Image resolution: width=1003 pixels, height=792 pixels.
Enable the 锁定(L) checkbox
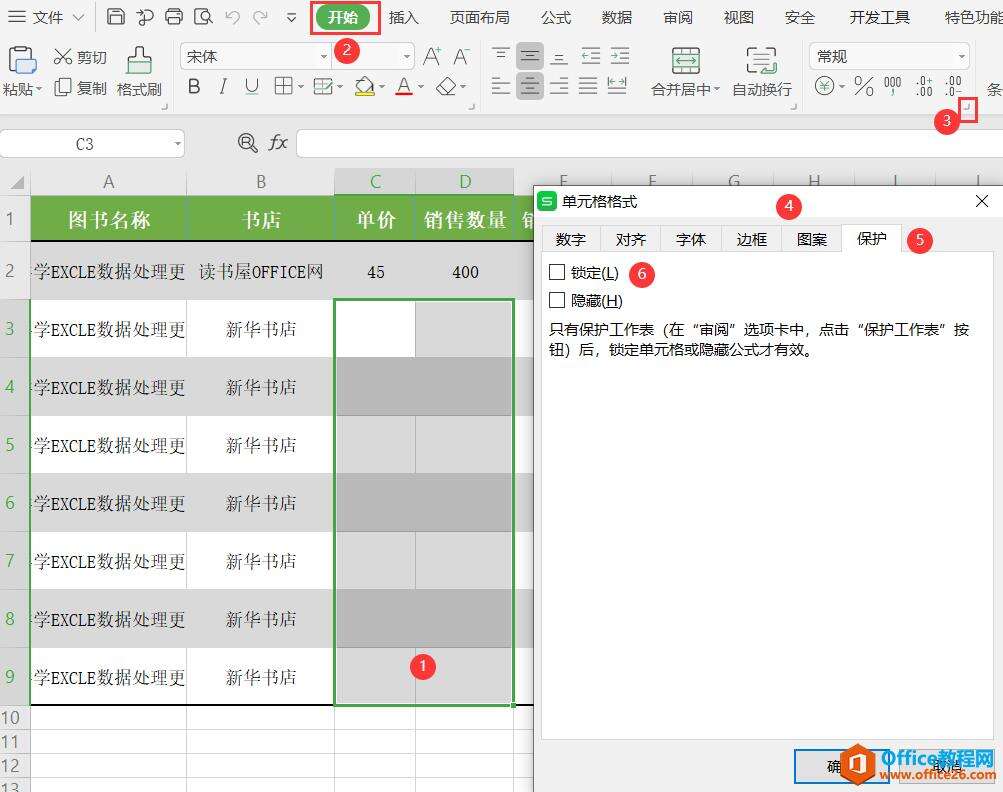click(557, 273)
